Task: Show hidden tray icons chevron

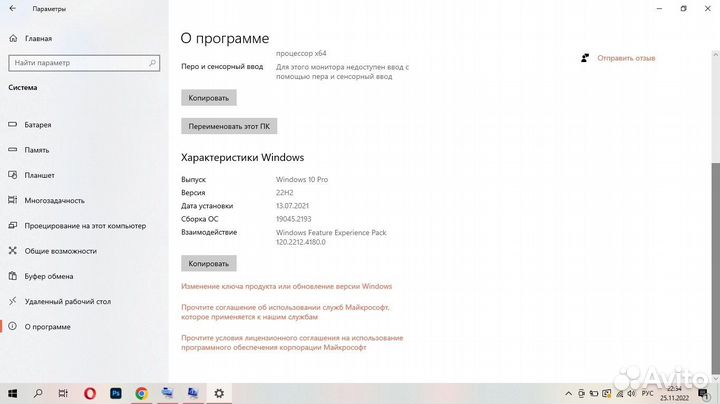Action: pos(568,394)
